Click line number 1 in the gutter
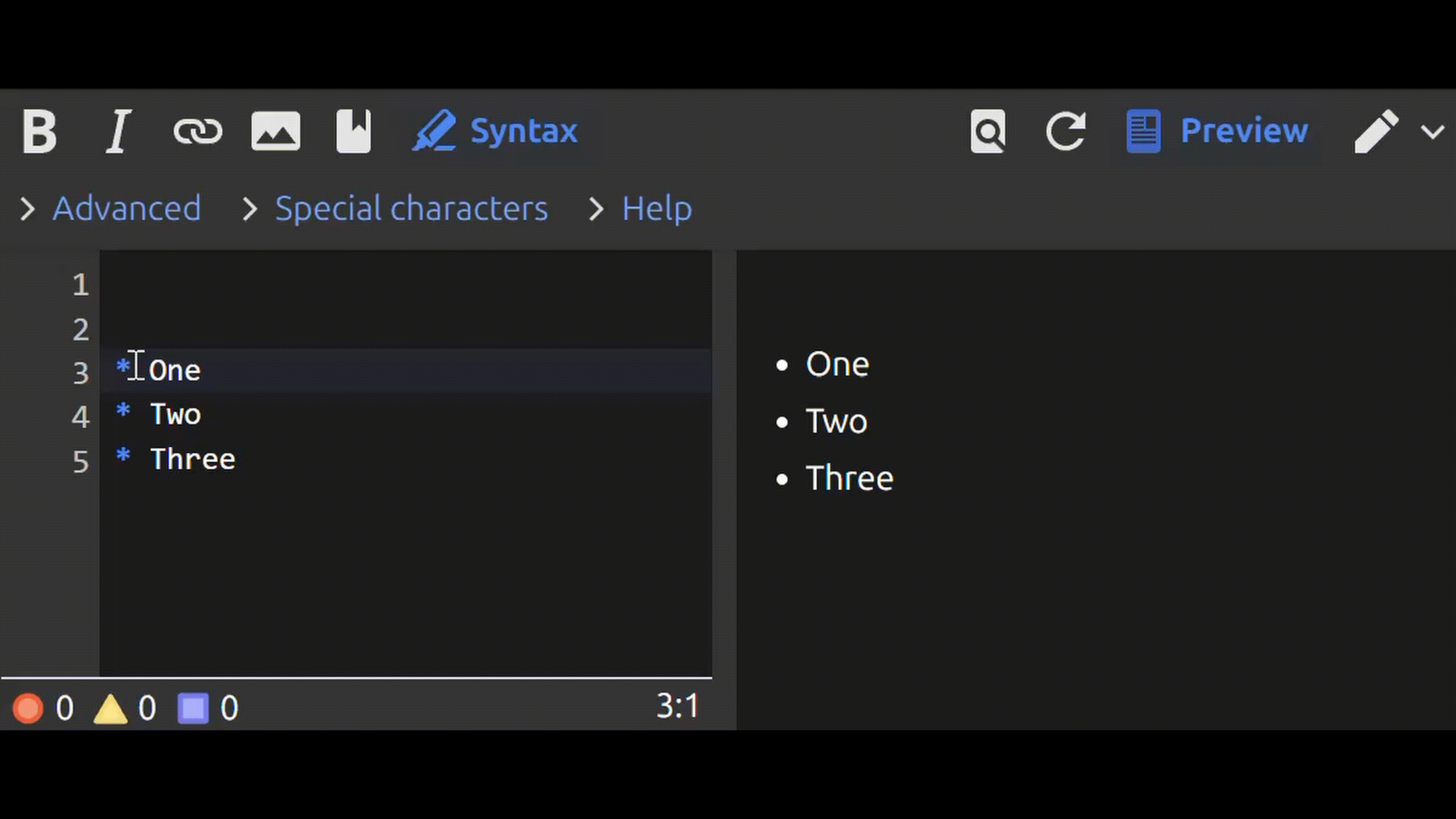This screenshot has height=819, width=1456. click(x=81, y=284)
